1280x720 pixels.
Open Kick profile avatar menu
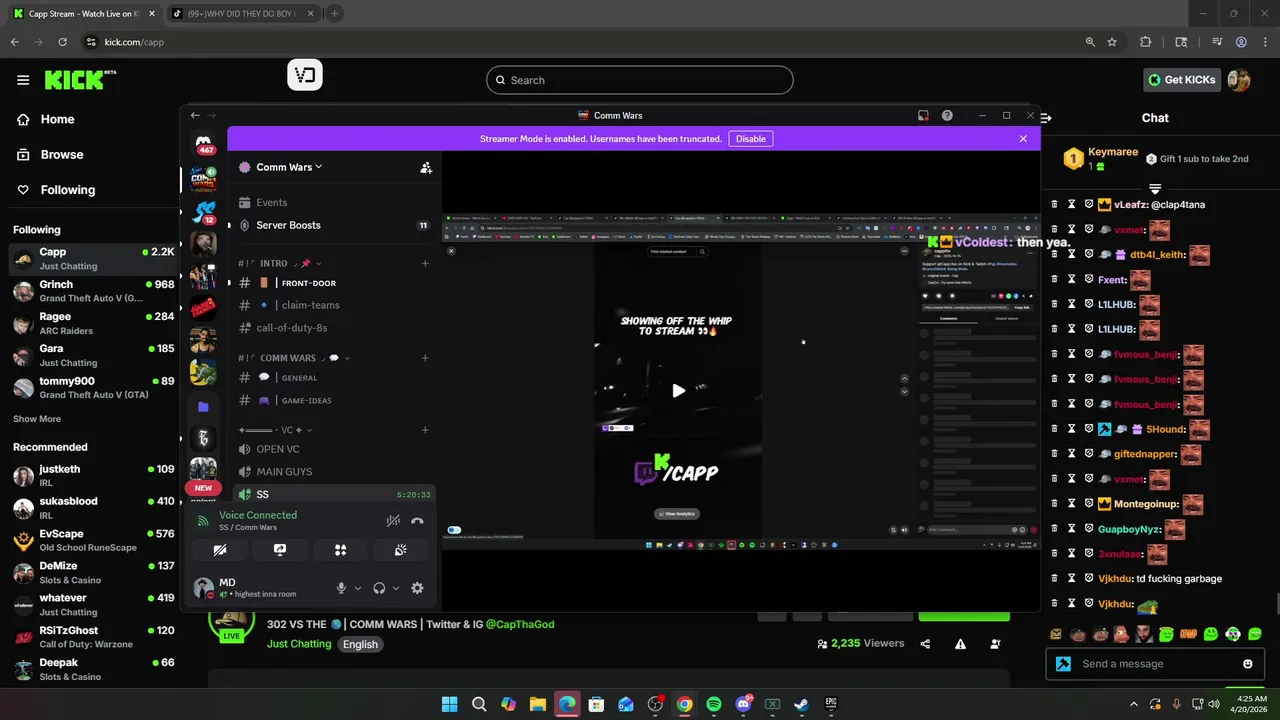tap(1239, 80)
